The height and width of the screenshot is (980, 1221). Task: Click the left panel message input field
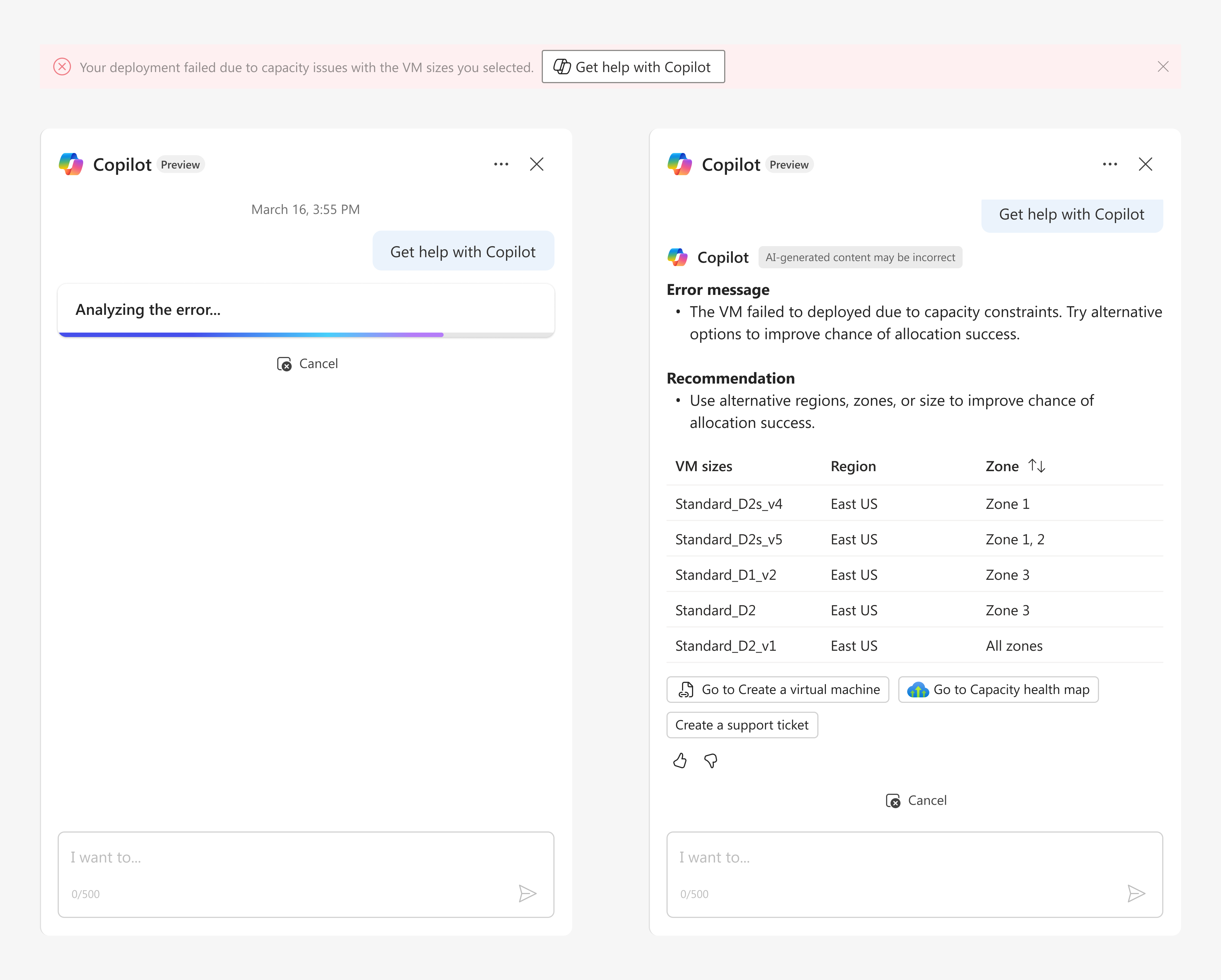pyautogui.click(x=306, y=874)
